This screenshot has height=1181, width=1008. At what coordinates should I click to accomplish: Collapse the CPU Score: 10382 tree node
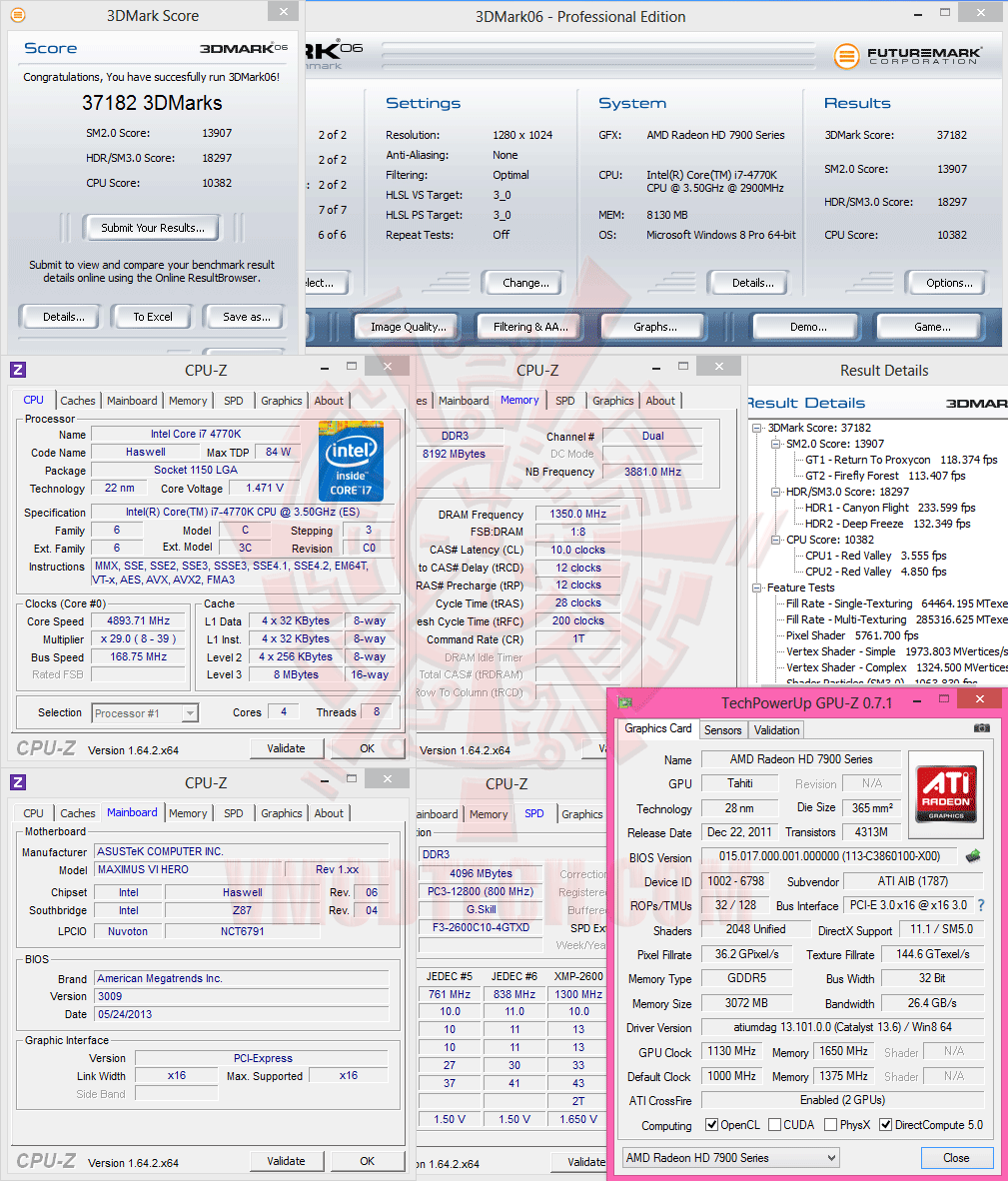click(x=775, y=540)
